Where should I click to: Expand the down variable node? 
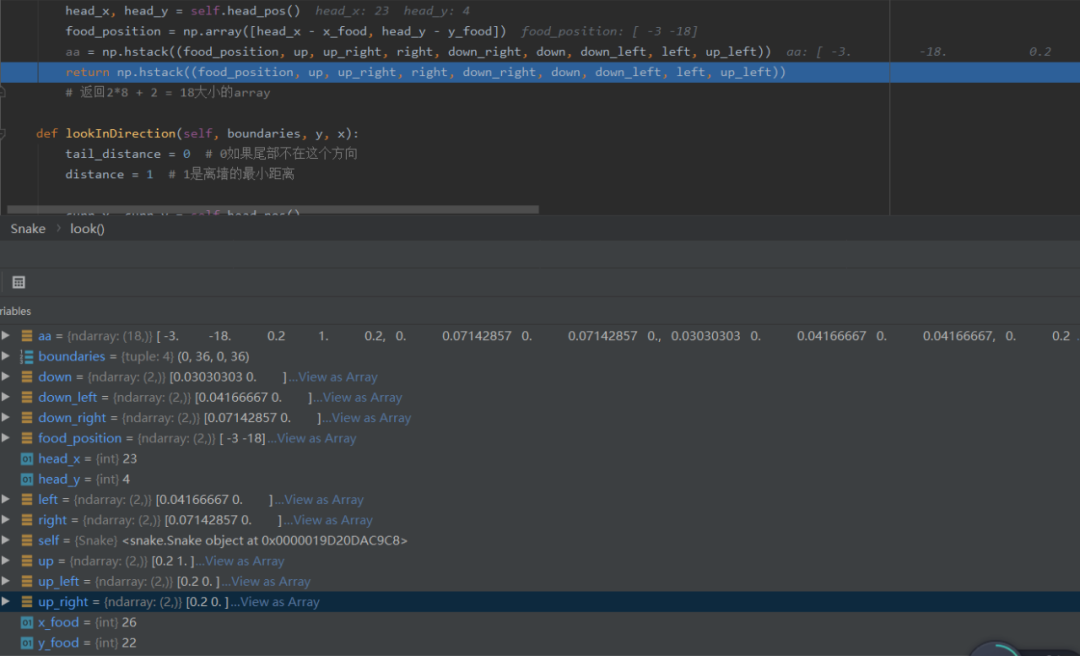pos(6,377)
